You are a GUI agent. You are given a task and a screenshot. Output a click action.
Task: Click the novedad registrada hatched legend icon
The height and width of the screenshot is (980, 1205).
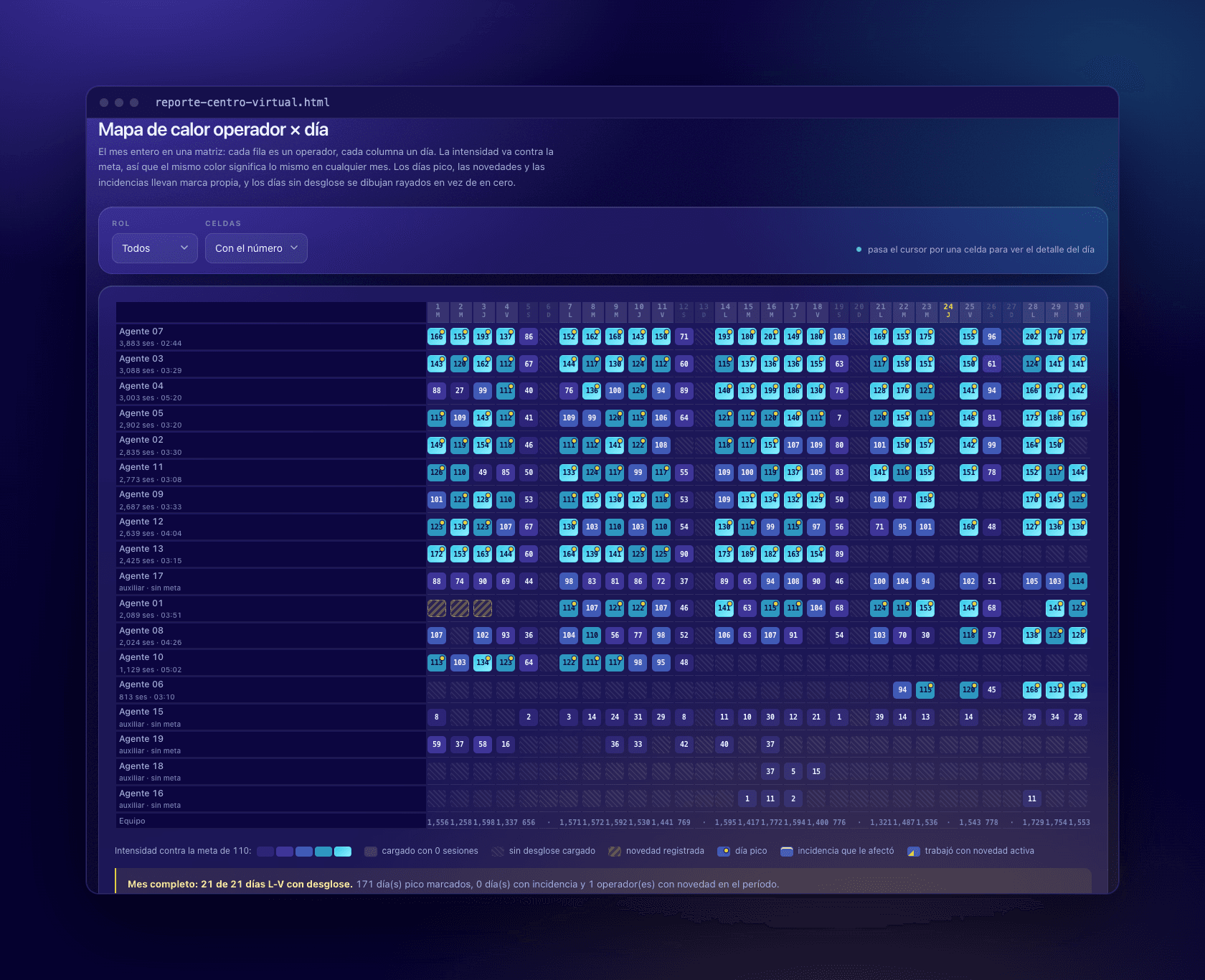pos(615,851)
